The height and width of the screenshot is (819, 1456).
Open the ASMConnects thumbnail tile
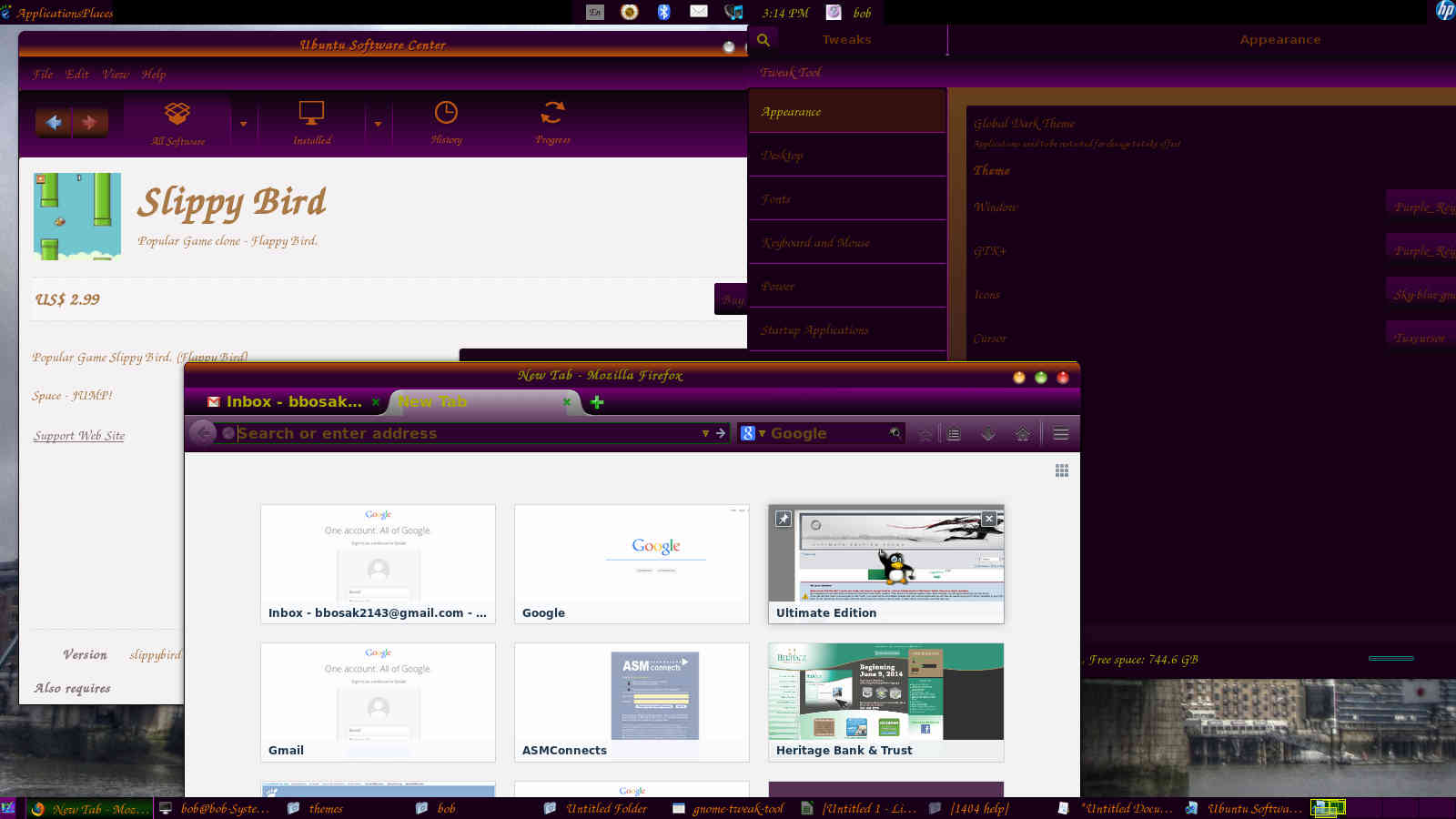tap(632, 703)
